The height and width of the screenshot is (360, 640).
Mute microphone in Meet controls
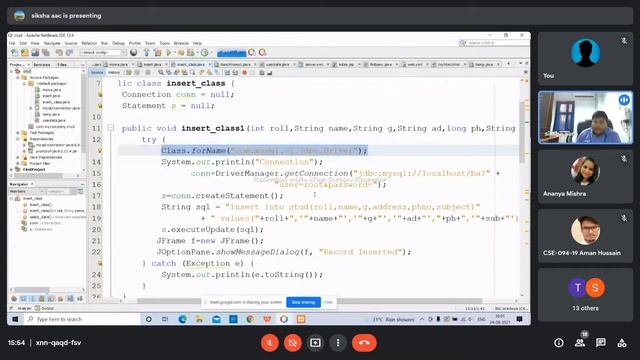[269, 343]
